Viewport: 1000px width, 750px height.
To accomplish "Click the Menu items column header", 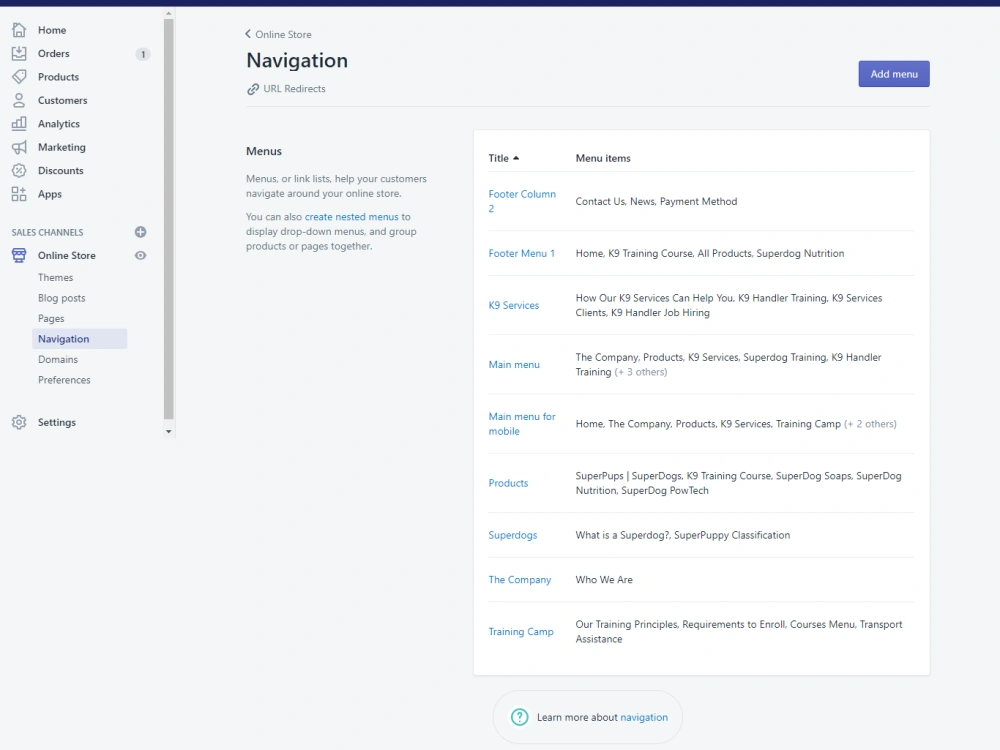I will pyautogui.click(x=603, y=158).
